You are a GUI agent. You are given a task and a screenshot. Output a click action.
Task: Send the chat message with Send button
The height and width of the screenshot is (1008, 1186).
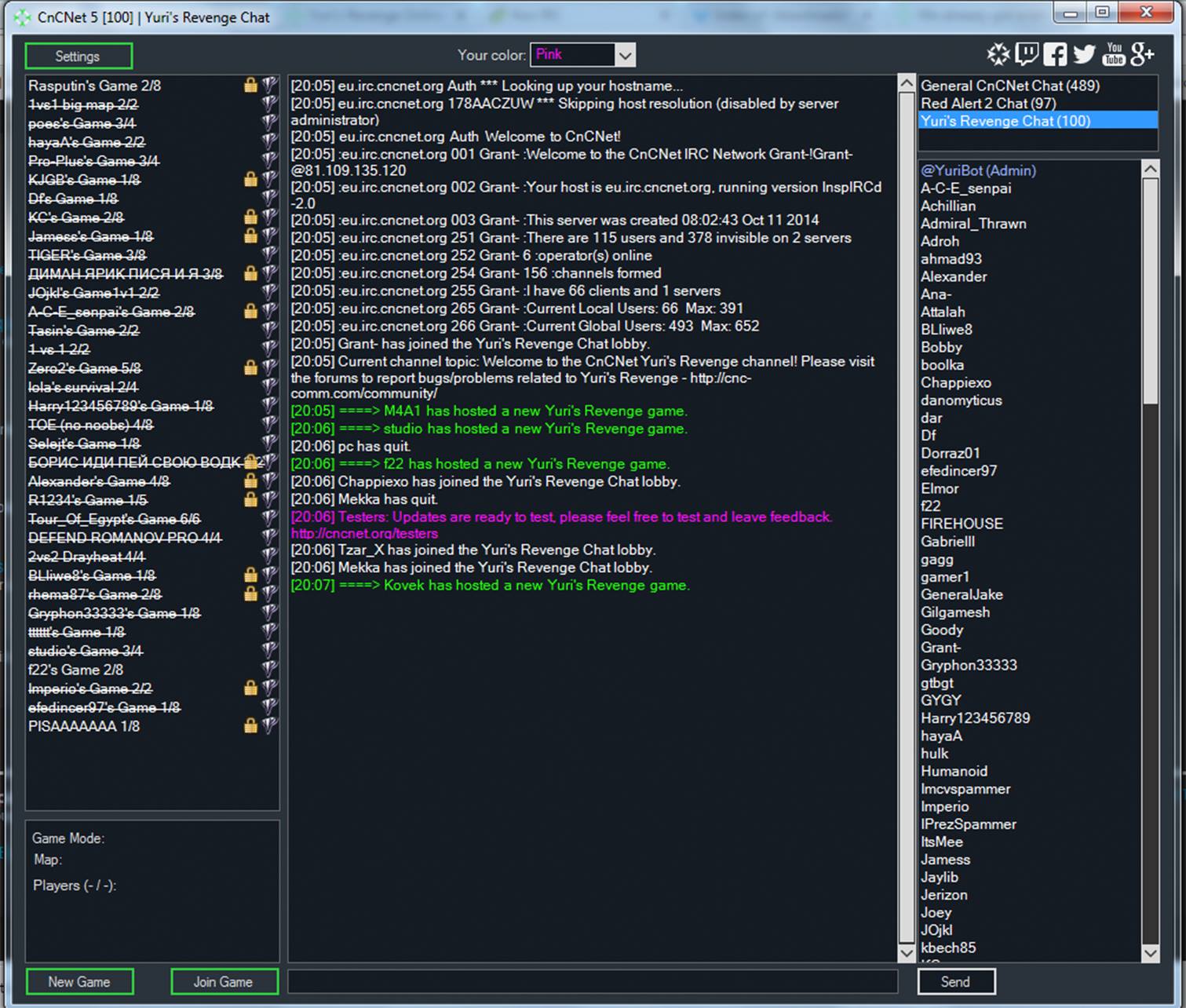tap(956, 981)
